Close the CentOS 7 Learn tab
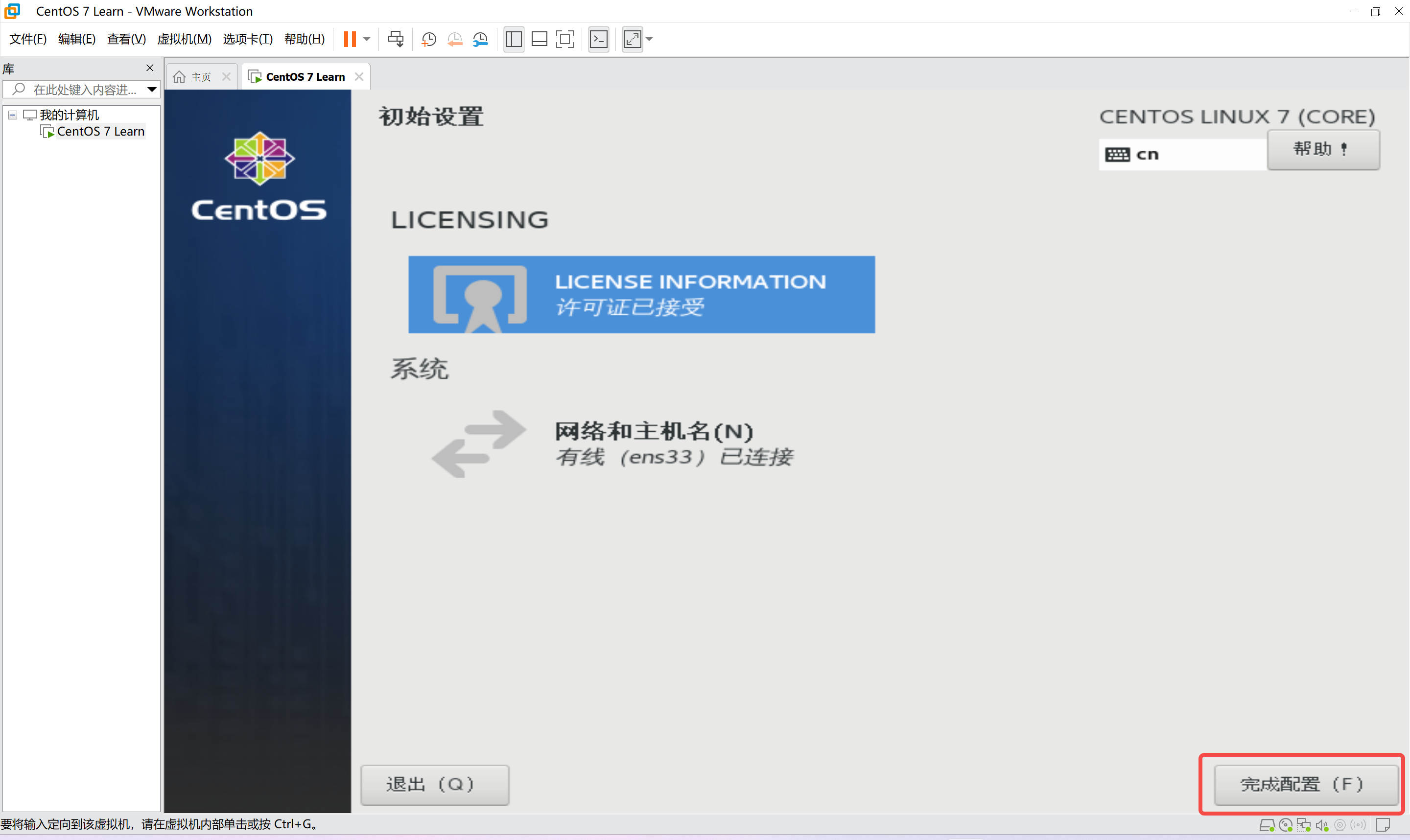Image resolution: width=1410 pixels, height=840 pixels. (359, 77)
